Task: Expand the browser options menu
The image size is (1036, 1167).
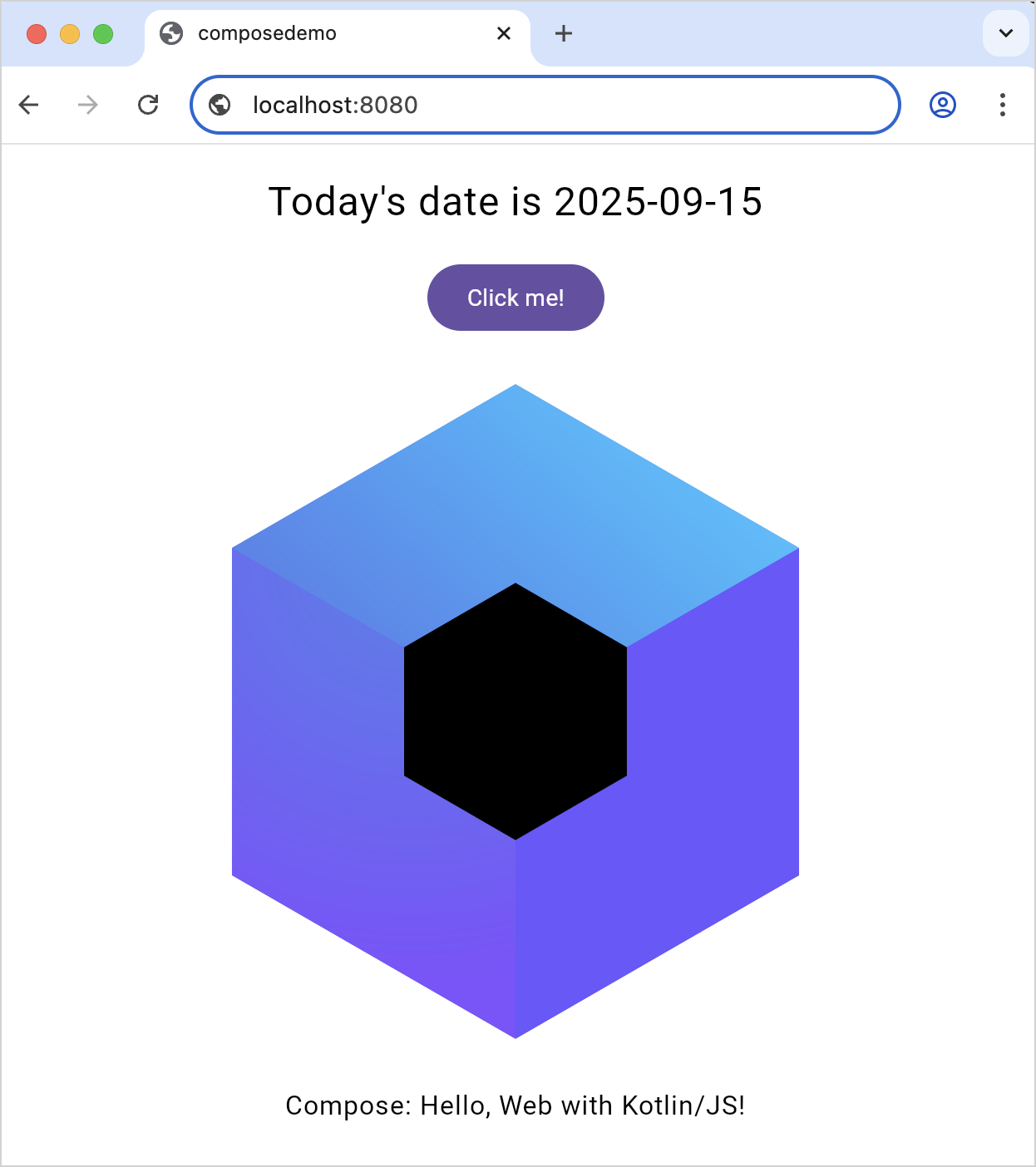Action: coord(1002,105)
